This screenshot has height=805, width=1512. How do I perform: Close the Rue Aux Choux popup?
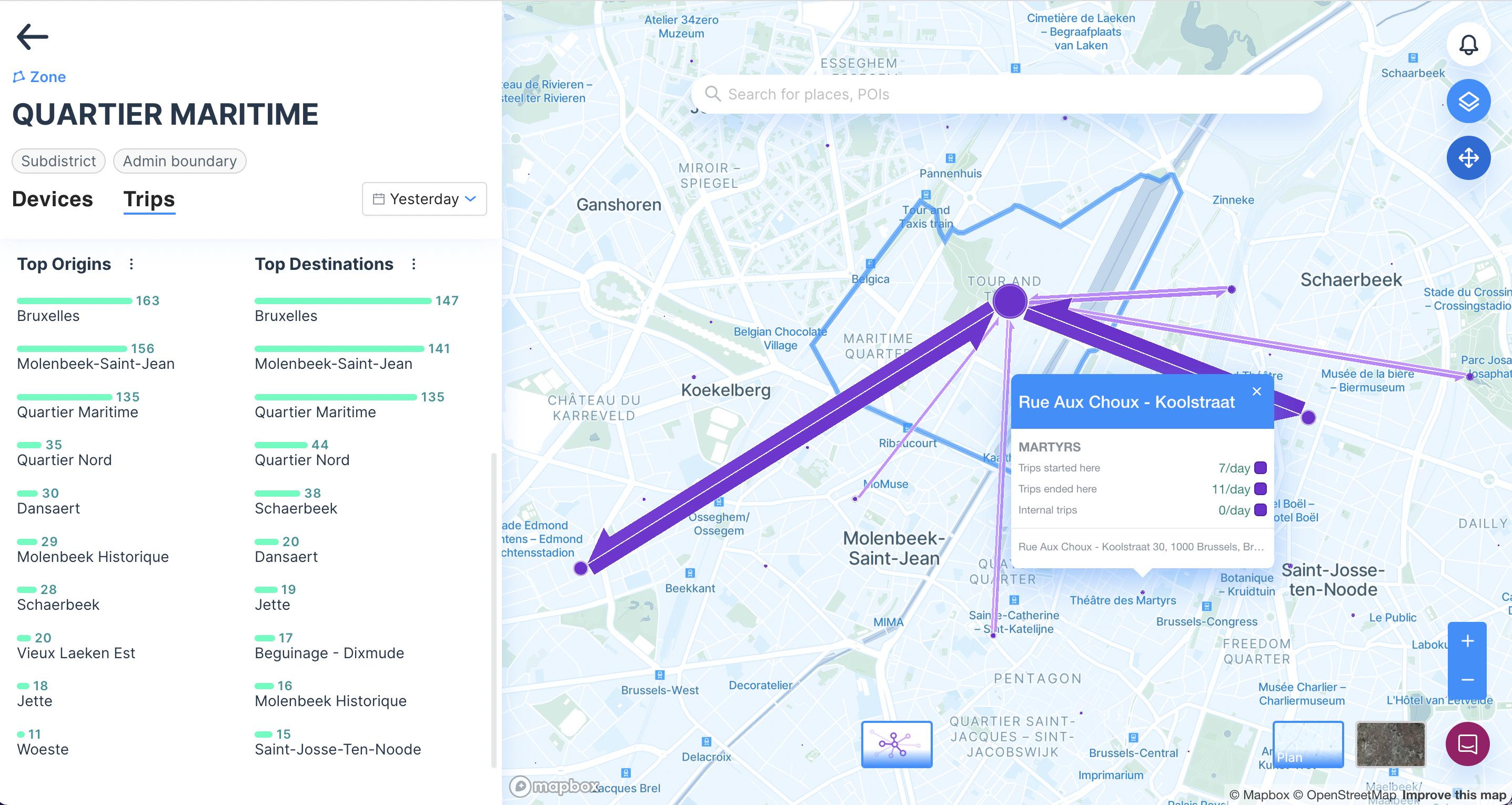pyautogui.click(x=1257, y=391)
